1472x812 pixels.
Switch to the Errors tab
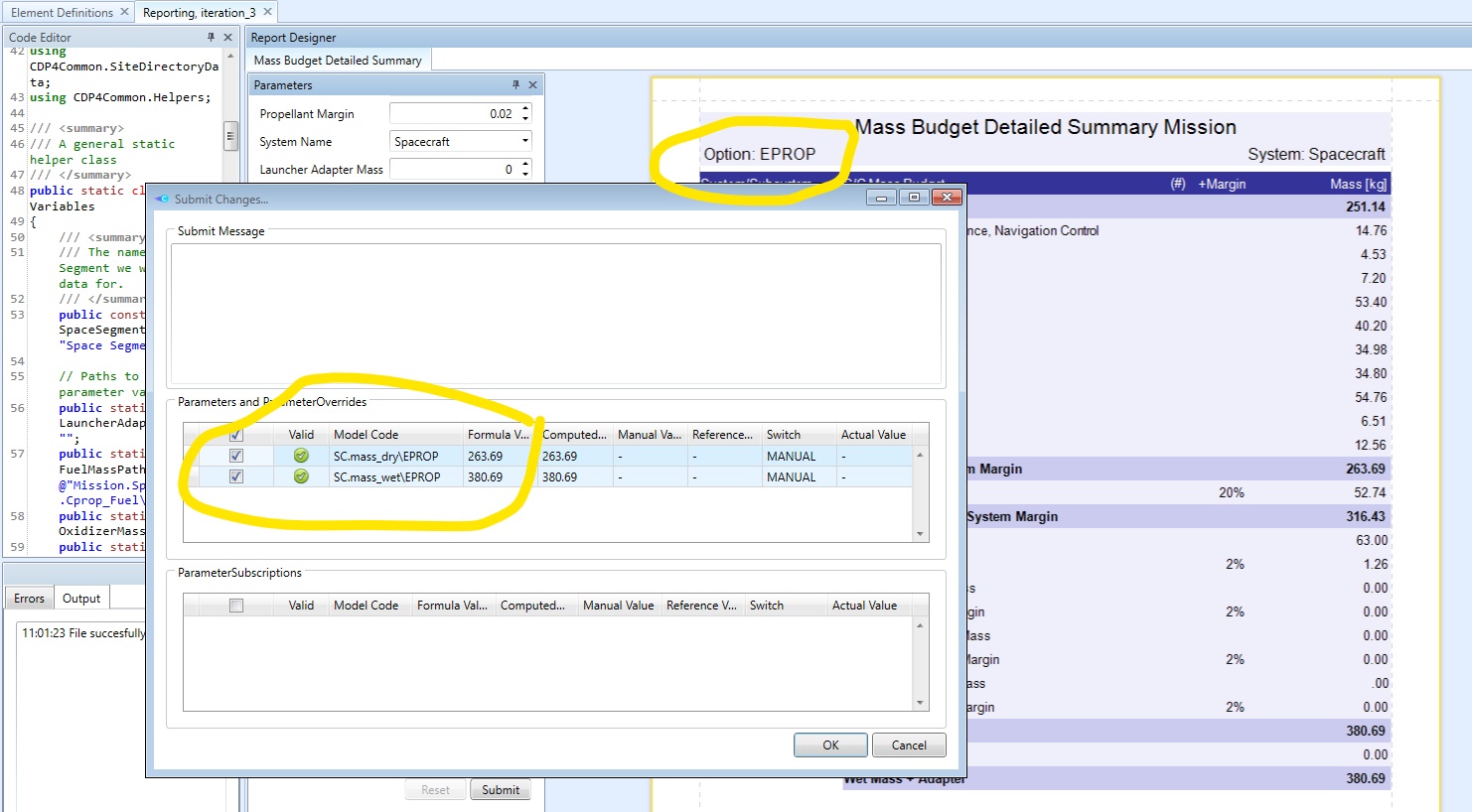pos(28,598)
